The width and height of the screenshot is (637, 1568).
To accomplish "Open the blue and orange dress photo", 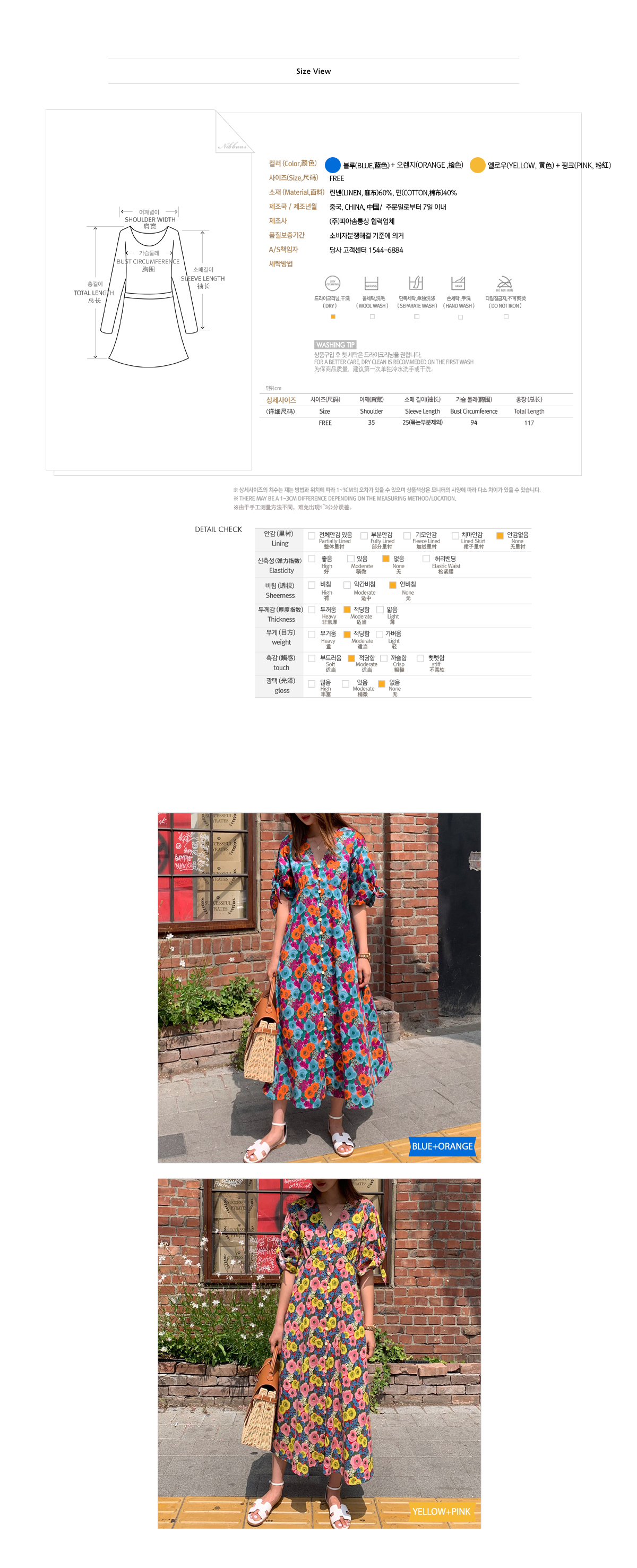I will tap(320, 987).
